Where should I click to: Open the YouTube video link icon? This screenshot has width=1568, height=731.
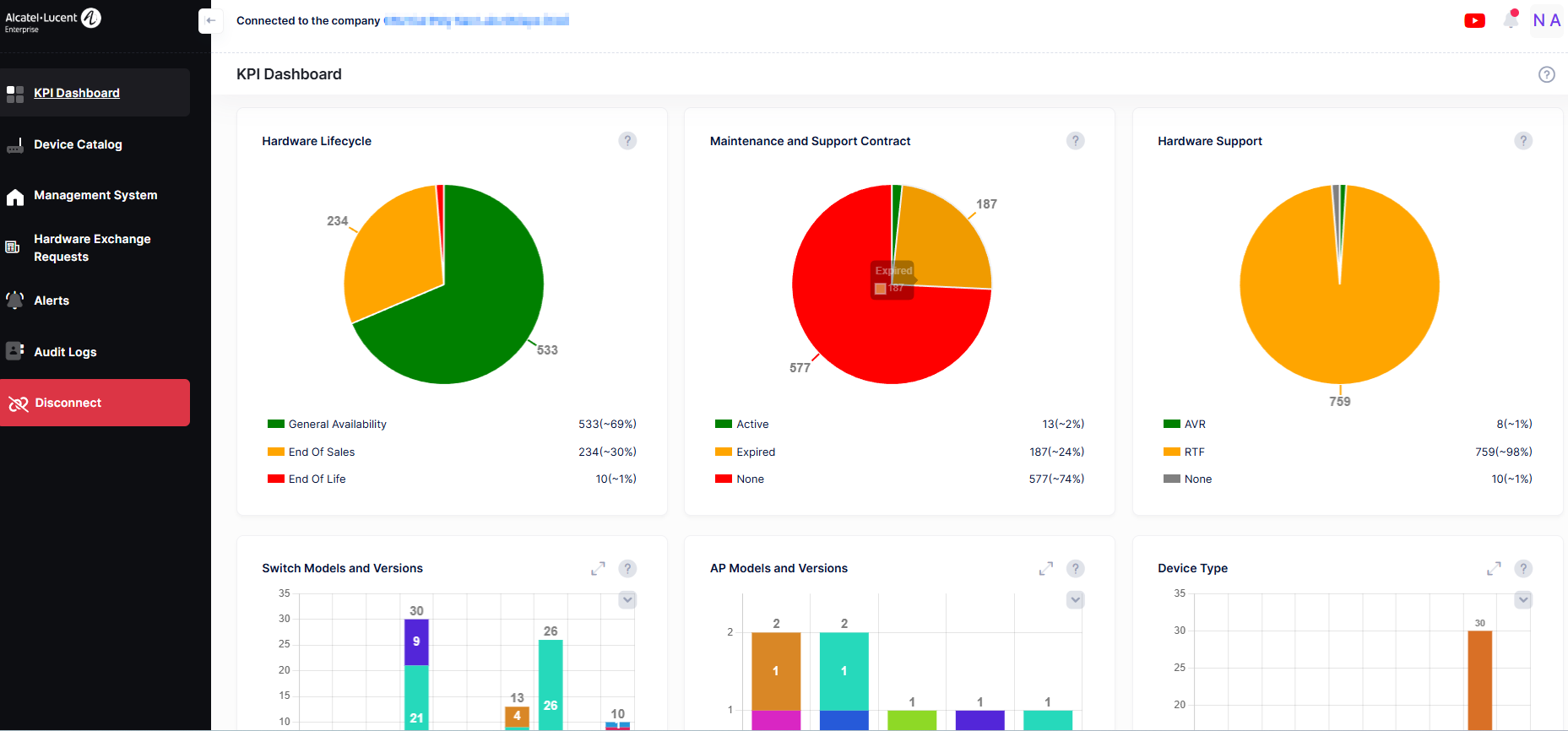click(1474, 21)
